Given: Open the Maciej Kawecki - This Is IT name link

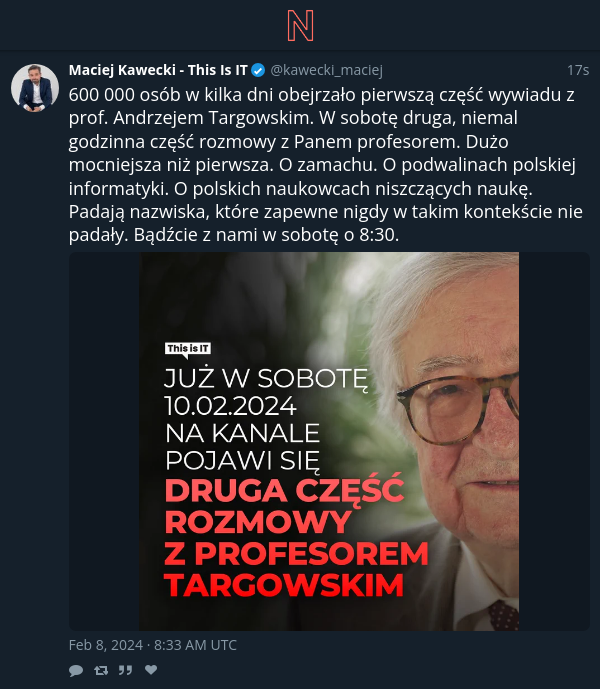Looking at the screenshot, I should tap(158, 70).
